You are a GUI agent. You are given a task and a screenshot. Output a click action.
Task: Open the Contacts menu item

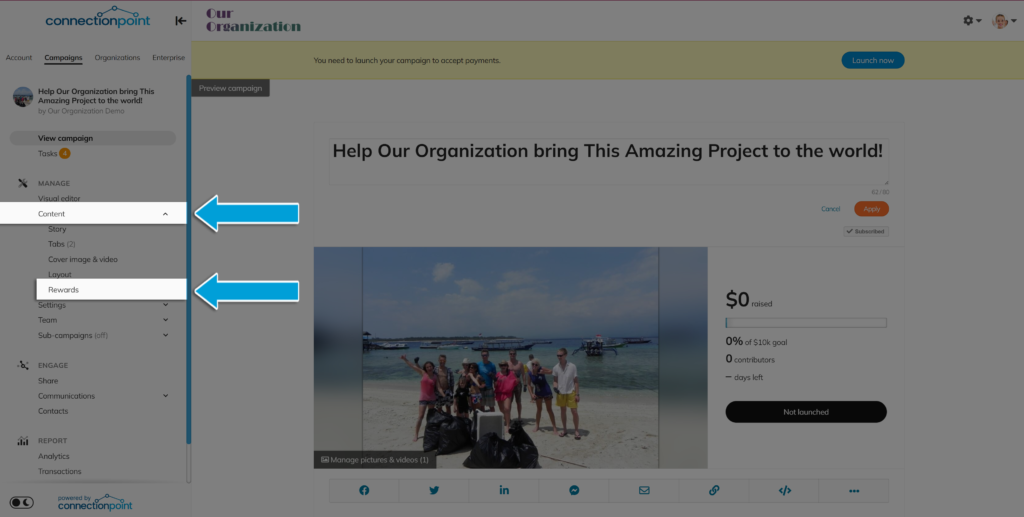53,411
